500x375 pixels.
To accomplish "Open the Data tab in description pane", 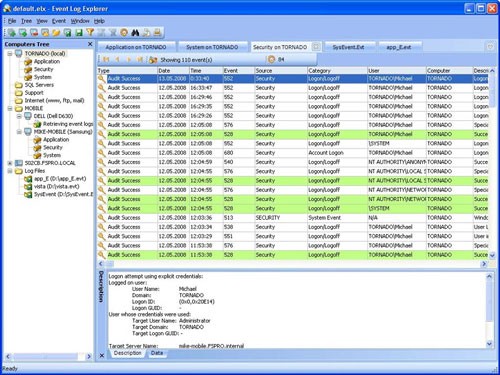I will tap(157, 353).
